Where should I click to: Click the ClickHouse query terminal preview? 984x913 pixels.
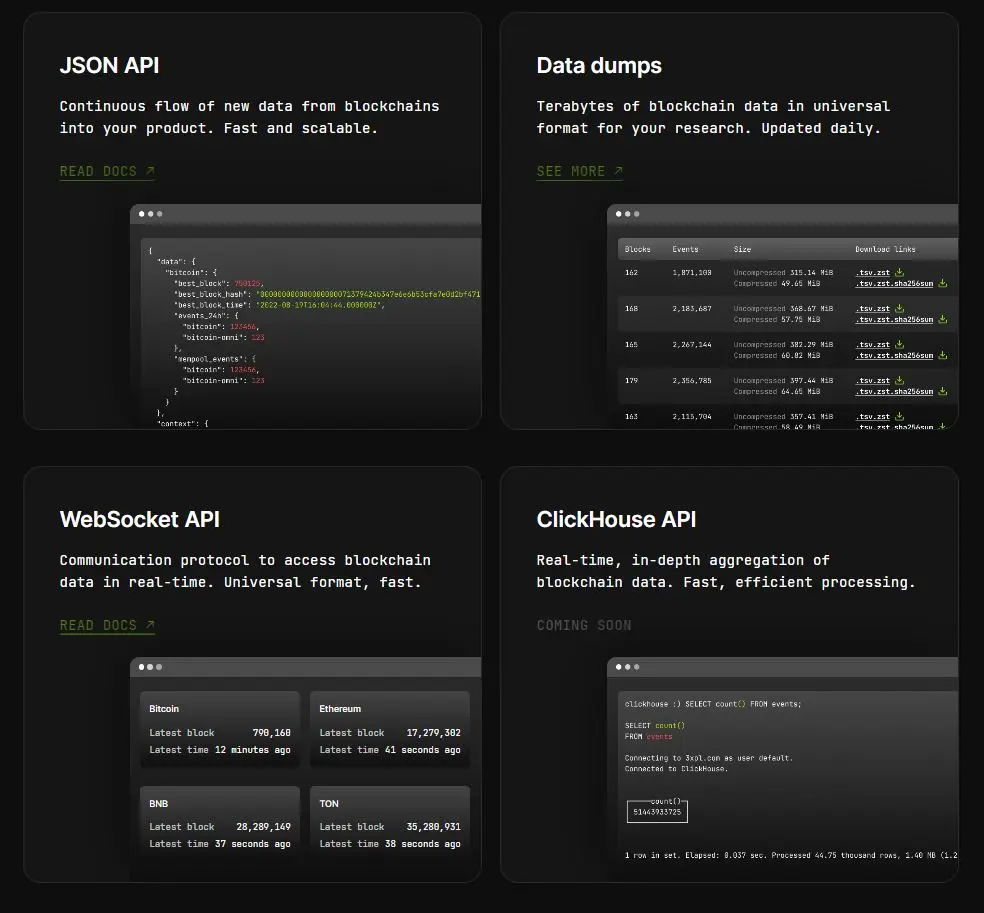click(782, 770)
